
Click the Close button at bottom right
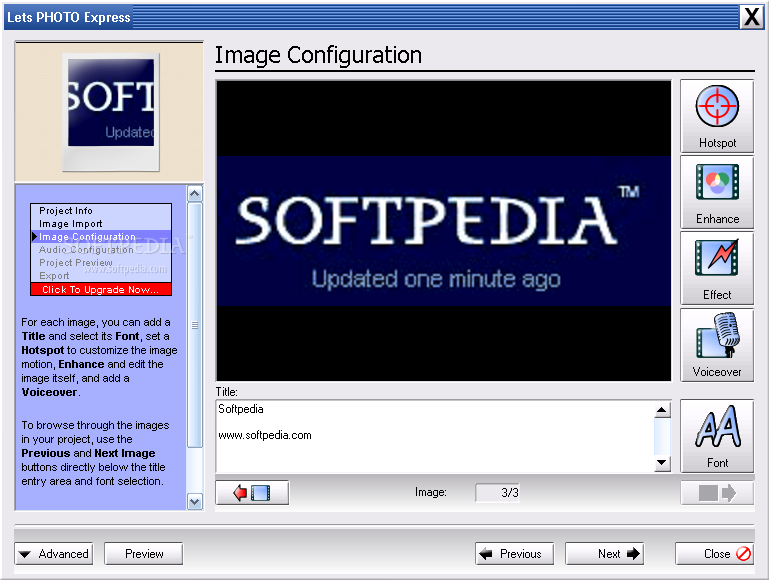click(715, 554)
